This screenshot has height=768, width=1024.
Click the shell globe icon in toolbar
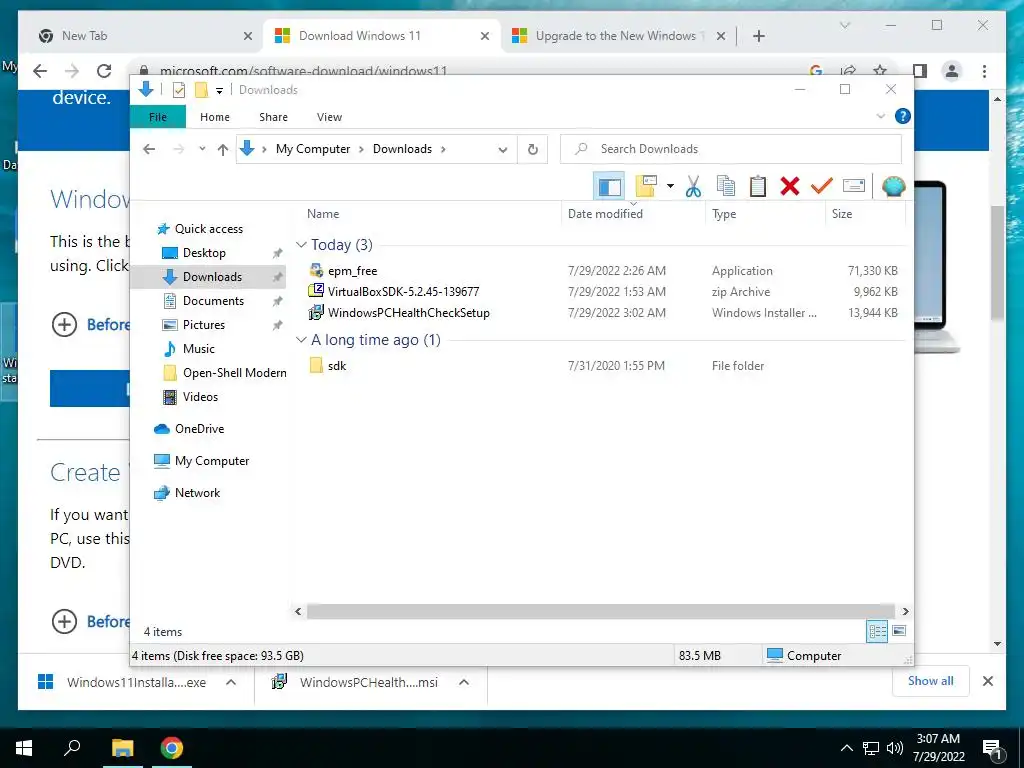[893, 187]
